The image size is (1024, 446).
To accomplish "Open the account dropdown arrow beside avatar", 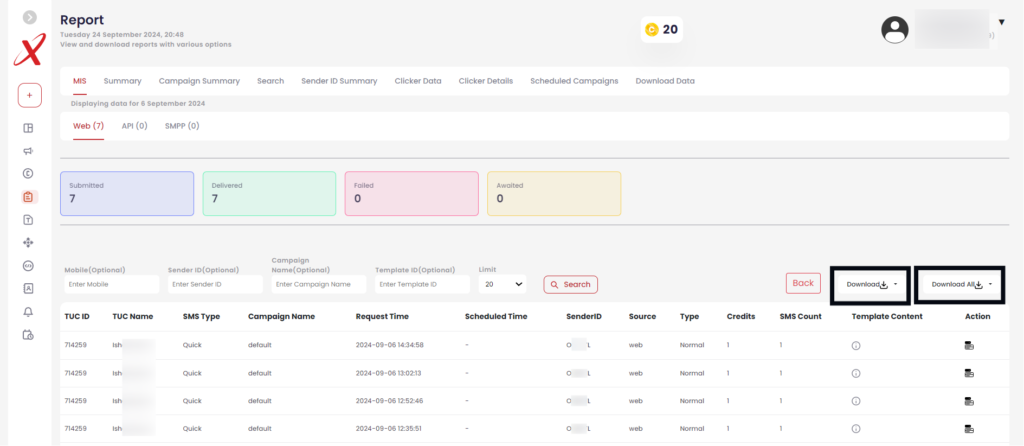I will (1002, 22).
